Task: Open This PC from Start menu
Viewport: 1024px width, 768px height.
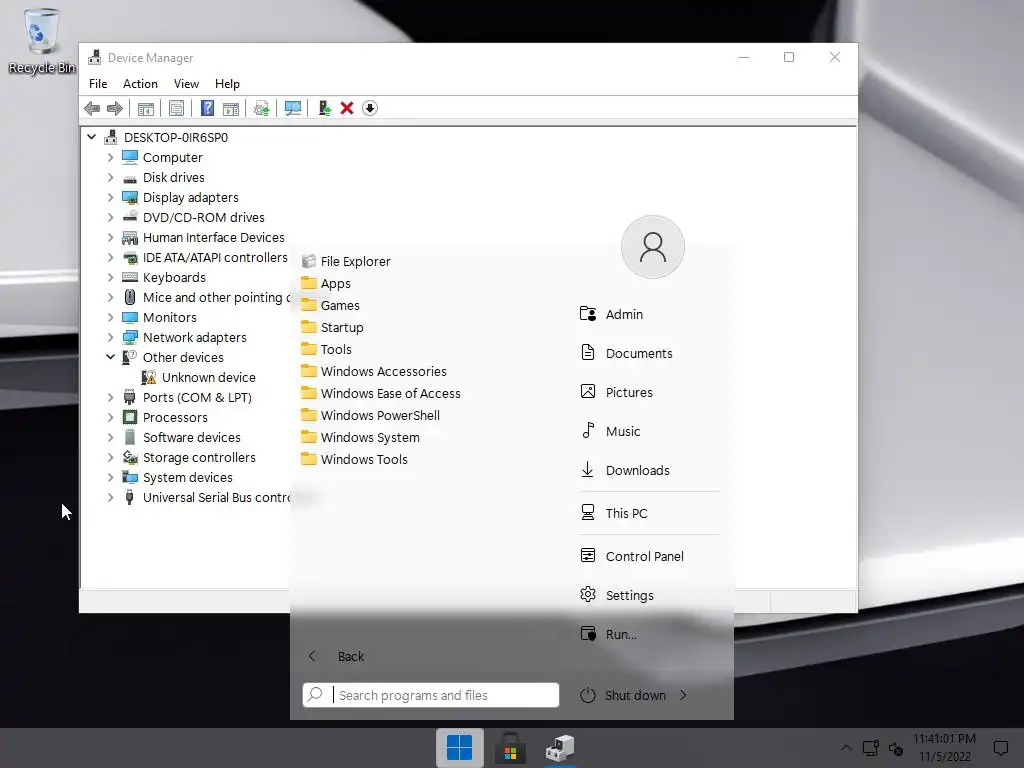Action: (614, 513)
